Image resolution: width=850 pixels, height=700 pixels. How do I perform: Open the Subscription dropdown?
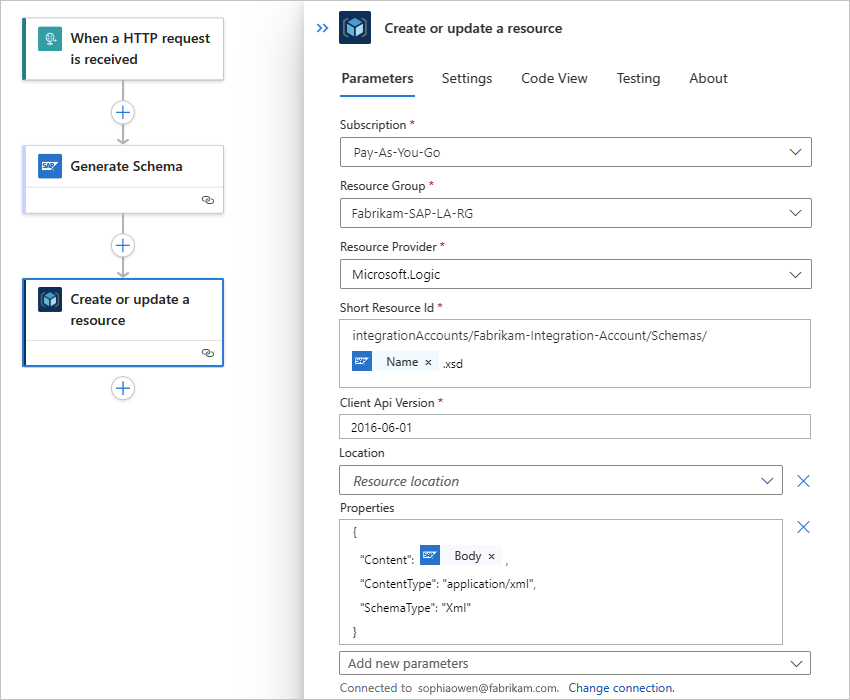tap(575, 152)
